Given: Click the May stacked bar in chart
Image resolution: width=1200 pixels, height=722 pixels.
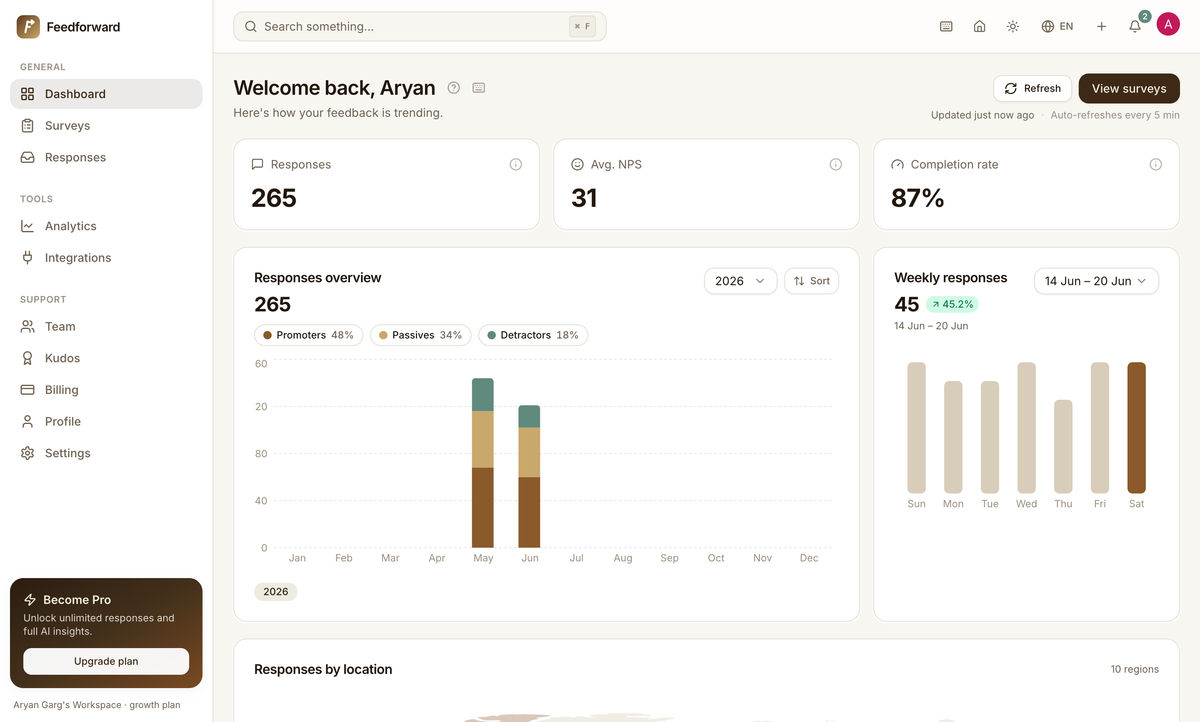Looking at the screenshot, I should pos(483,463).
